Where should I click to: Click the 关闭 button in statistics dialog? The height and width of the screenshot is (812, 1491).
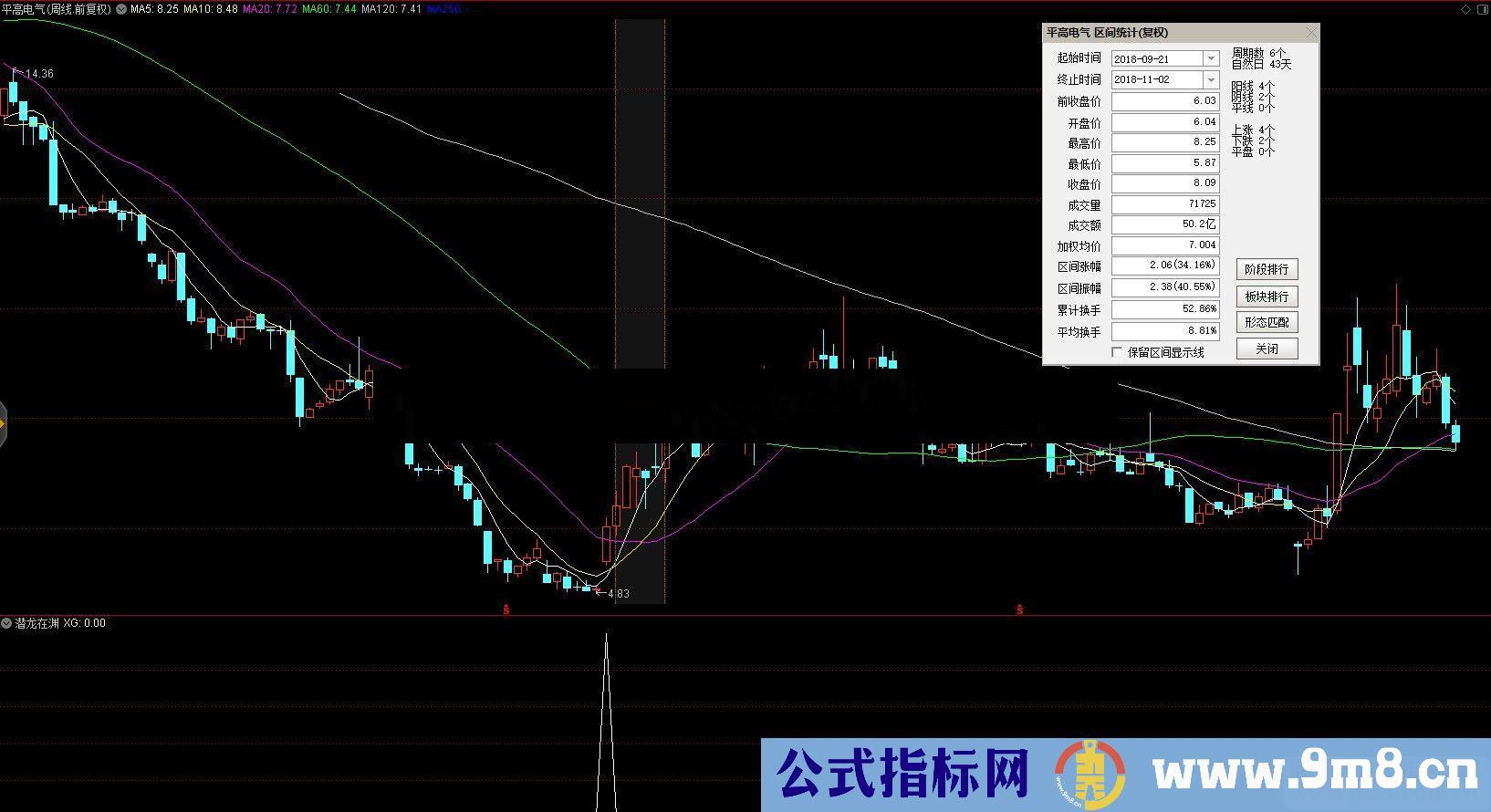tap(1267, 349)
